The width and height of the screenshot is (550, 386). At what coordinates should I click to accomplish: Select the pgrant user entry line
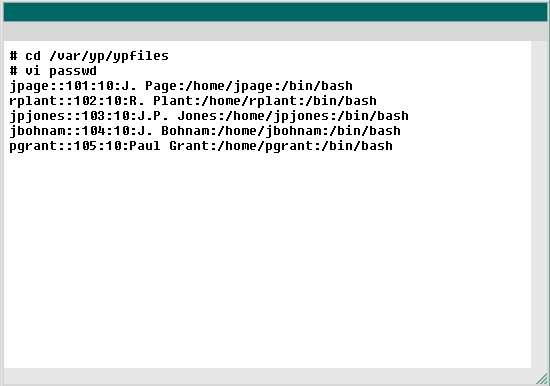tap(201, 146)
